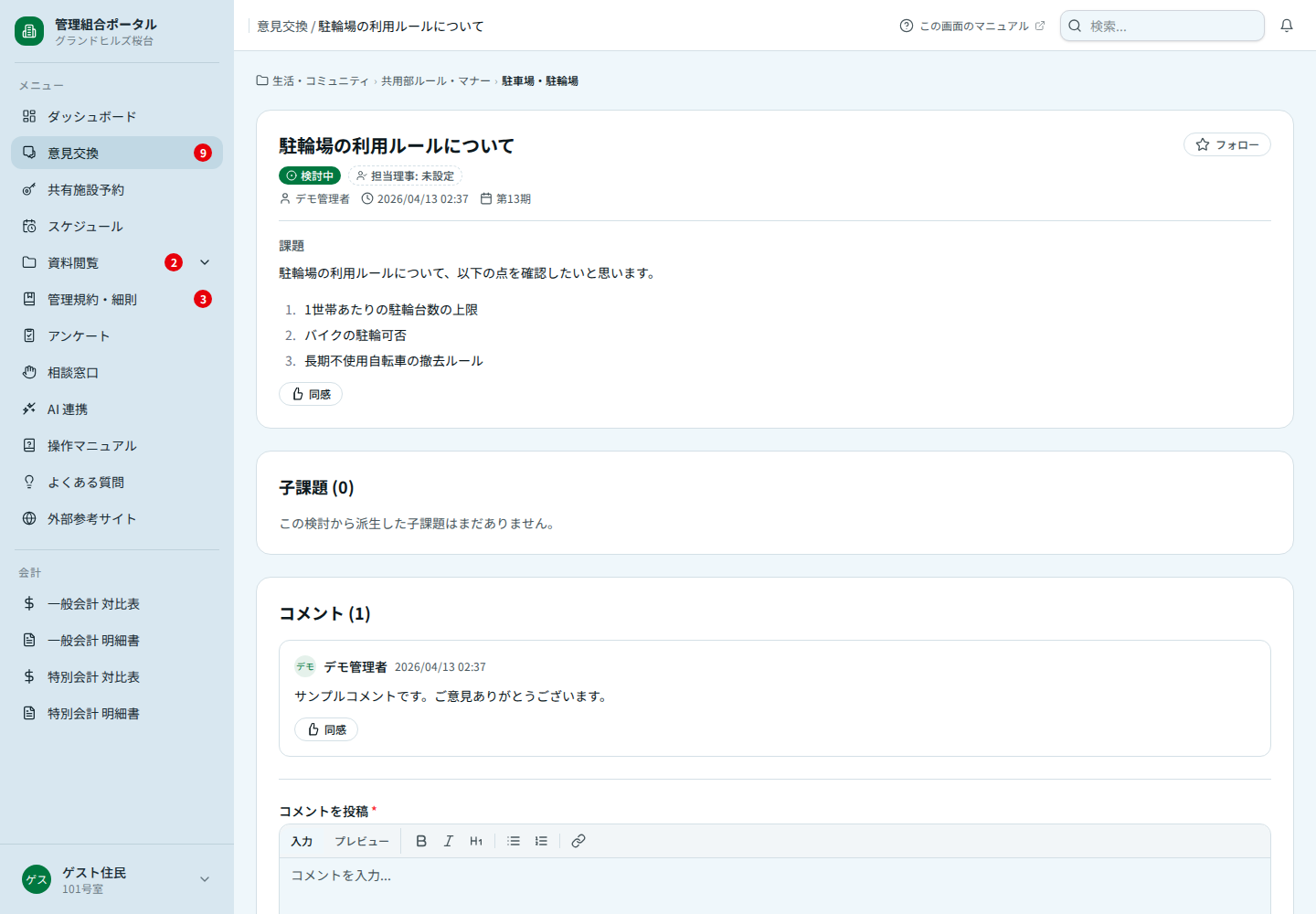Image resolution: width=1316 pixels, height=914 pixels.
Task: Click list item バイクの駐輪可否
Action: point(356,335)
